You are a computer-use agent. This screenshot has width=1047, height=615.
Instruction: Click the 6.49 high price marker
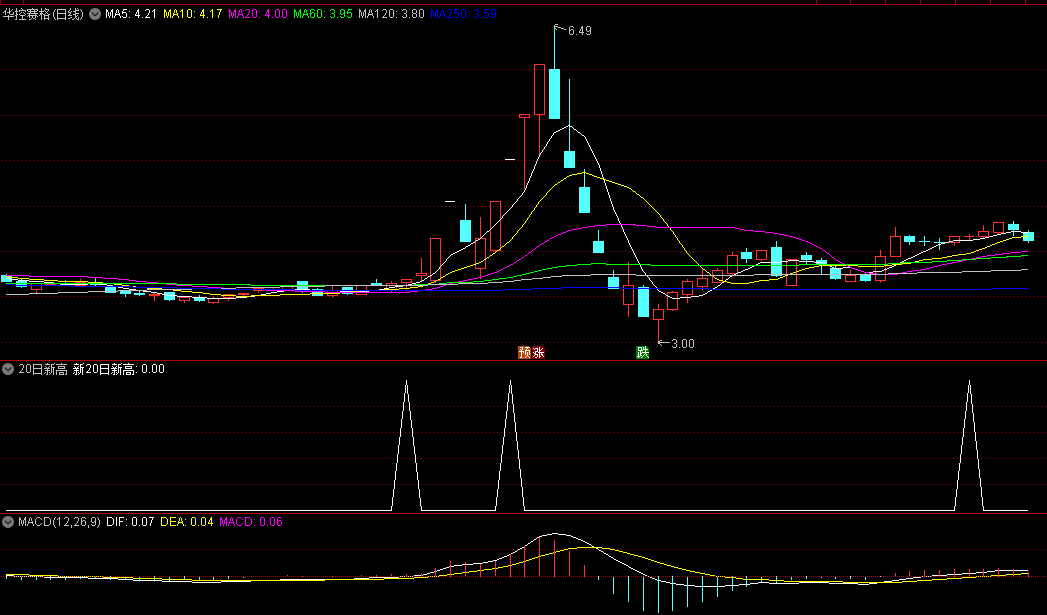[x=580, y=31]
